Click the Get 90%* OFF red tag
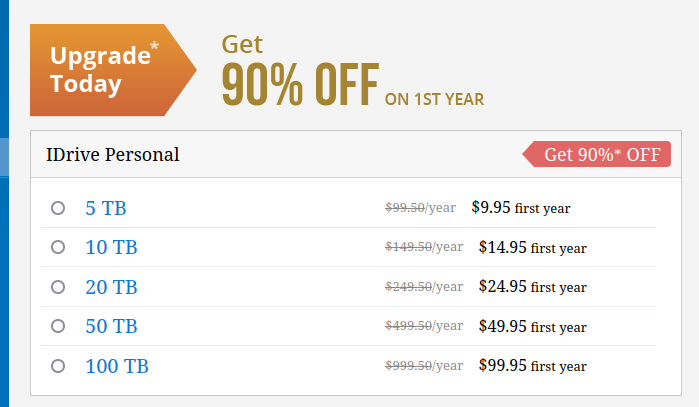The height and width of the screenshot is (407, 699). pyautogui.click(x=596, y=154)
